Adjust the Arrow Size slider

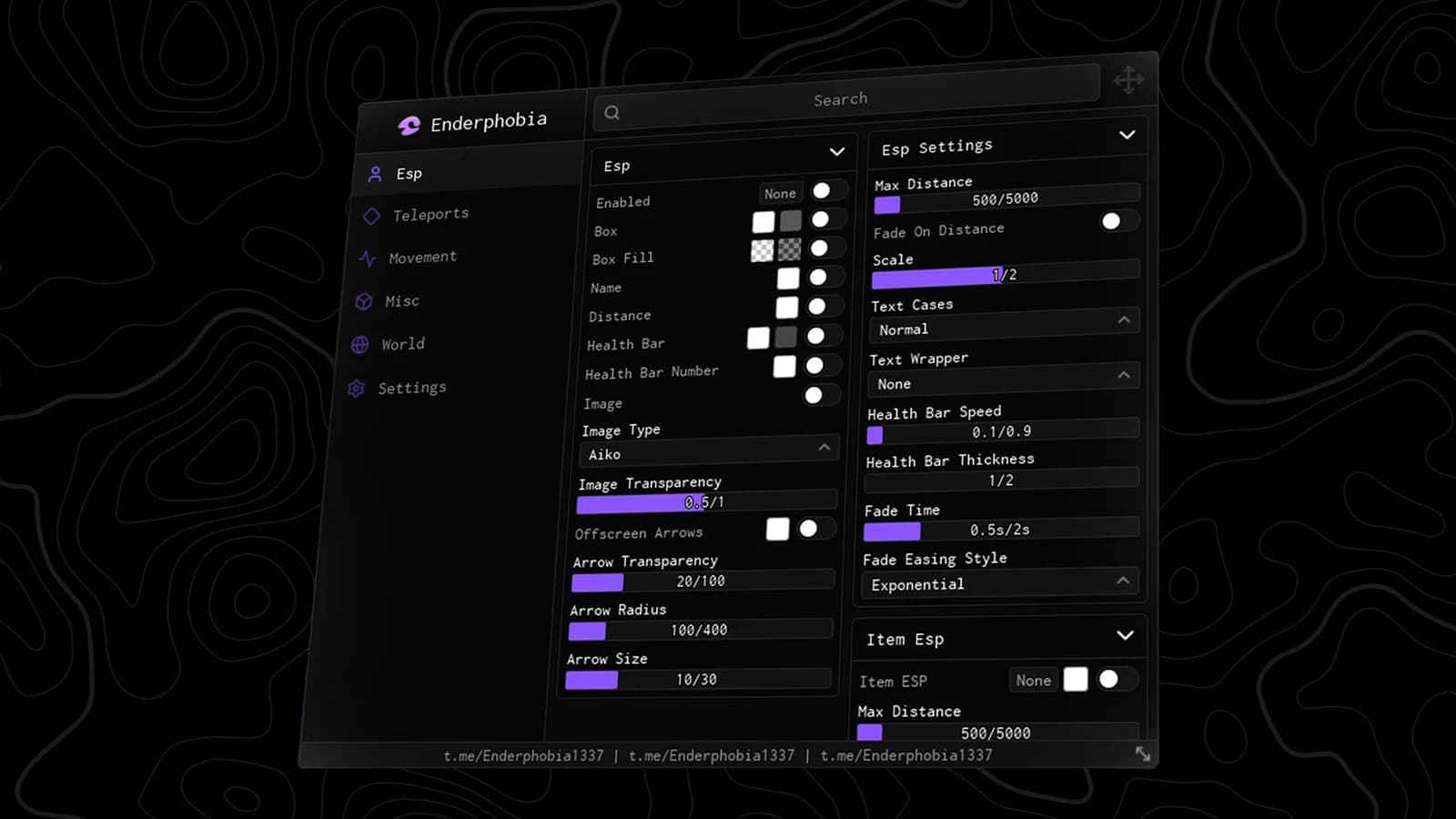698,679
